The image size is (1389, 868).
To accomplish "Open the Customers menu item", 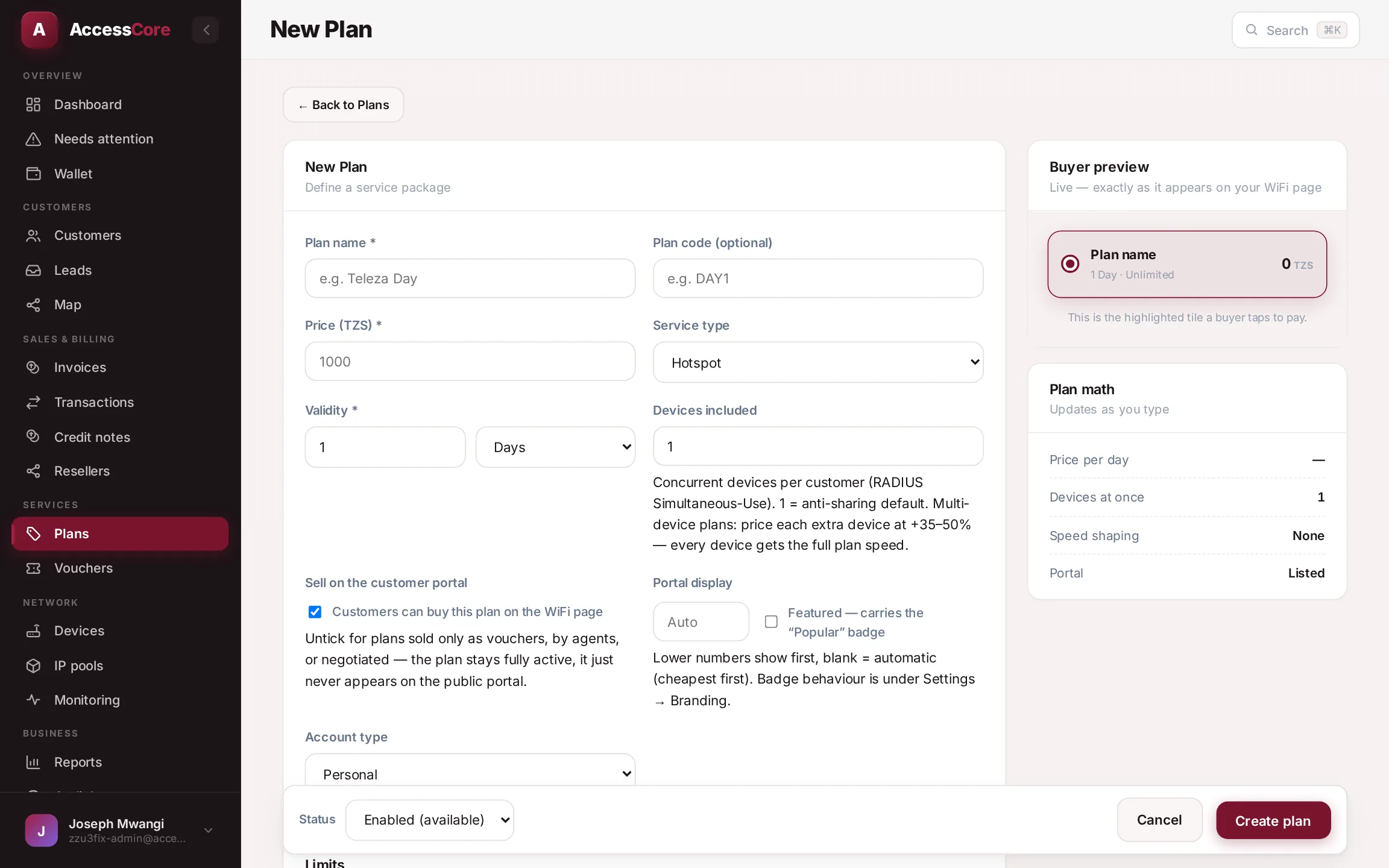I will click(120, 236).
